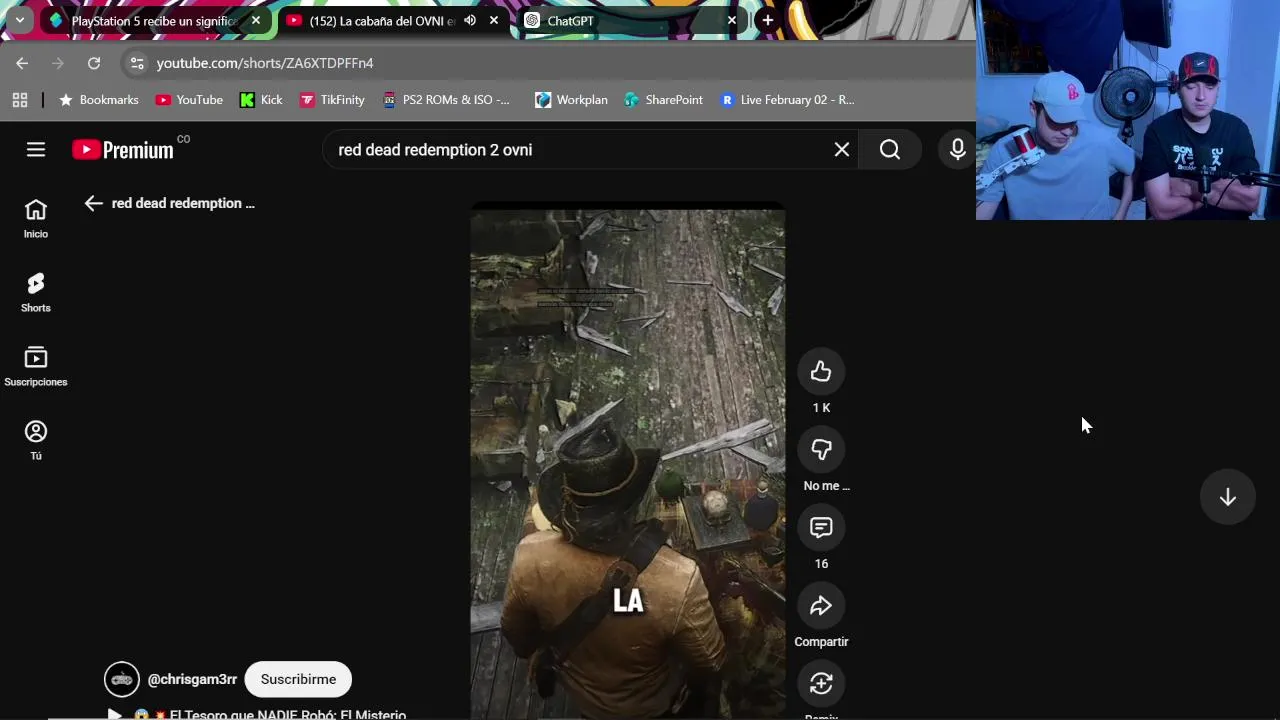1280x720 pixels.
Task: Run search with the magnifier button
Action: pos(890,150)
